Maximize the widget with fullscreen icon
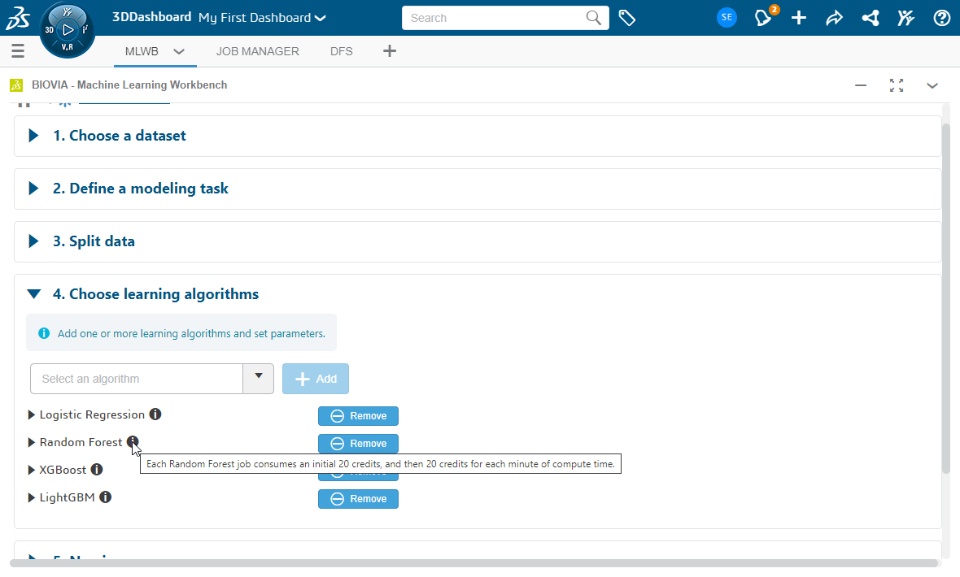Viewport: 960px width, 577px height. pyautogui.click(x=896, y=85)
